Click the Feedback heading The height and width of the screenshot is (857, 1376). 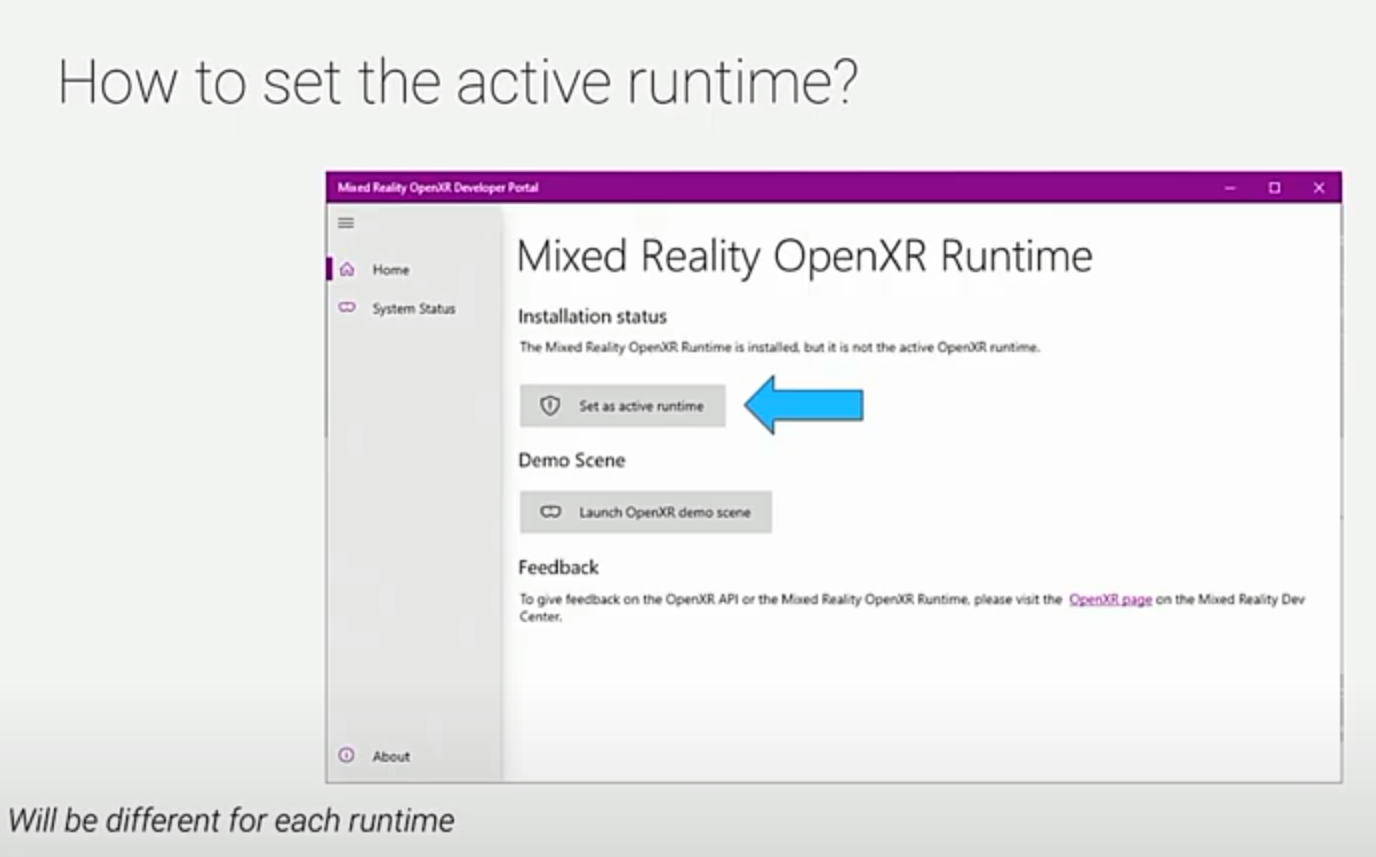pos(558,567)
